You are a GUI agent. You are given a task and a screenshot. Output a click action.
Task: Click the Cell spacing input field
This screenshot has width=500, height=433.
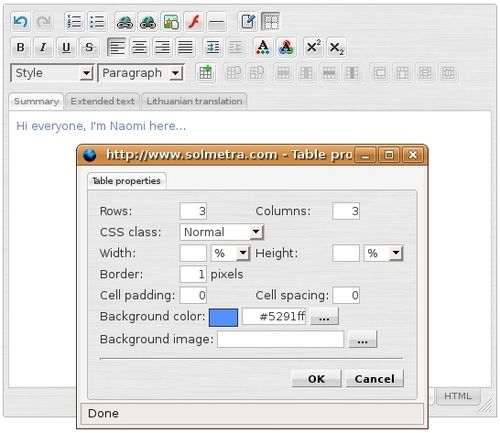[x=346, y=295]
